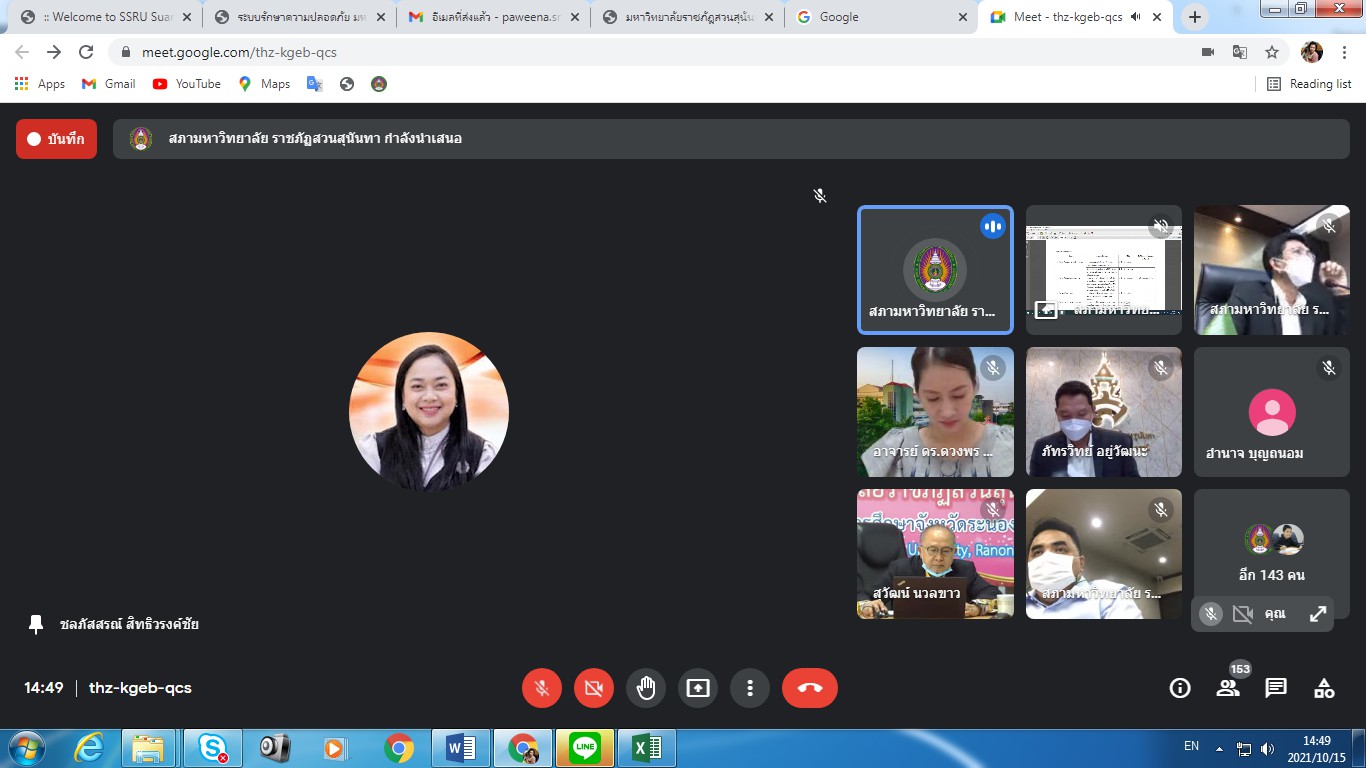Image resolution: width=1366 pixels, height=768 pixels.
Task: Click the red recording indicator button
Action: [56, 139]
